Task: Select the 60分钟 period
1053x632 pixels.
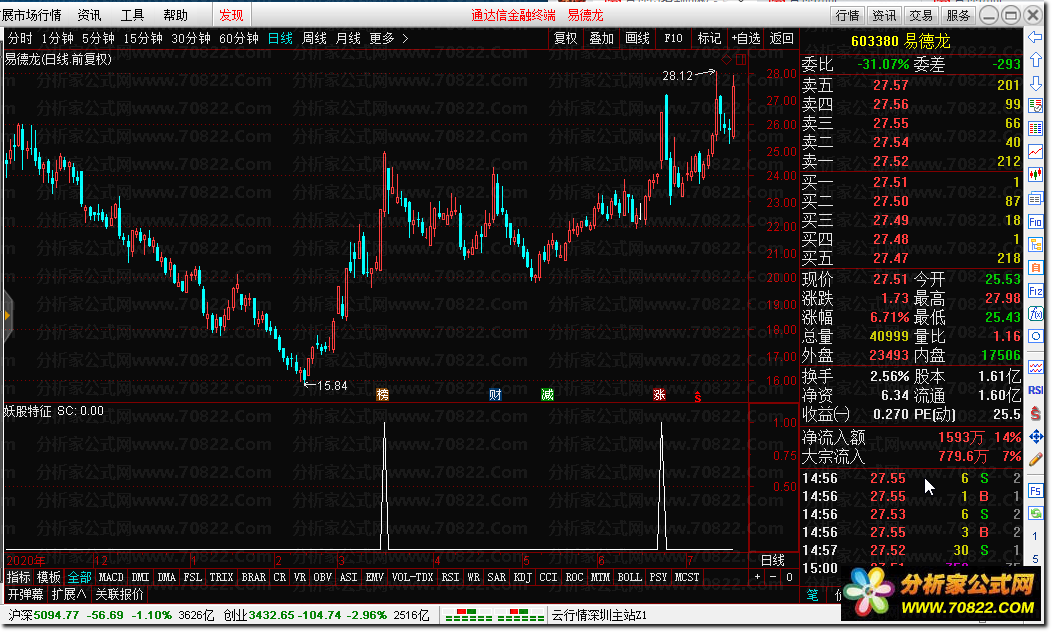Action: coord(239,38)
